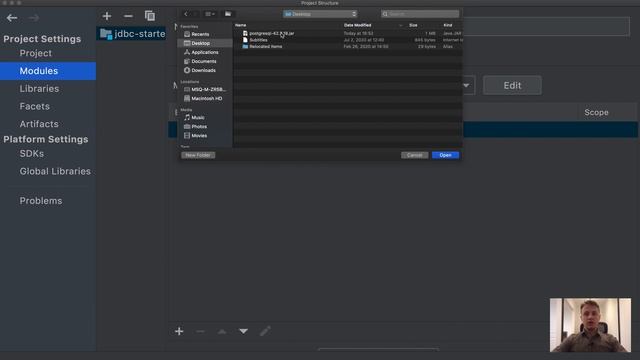This screenshot has width=640, height=360.
Task: Open Global Libraries settings
Action: tap(55, 171)
